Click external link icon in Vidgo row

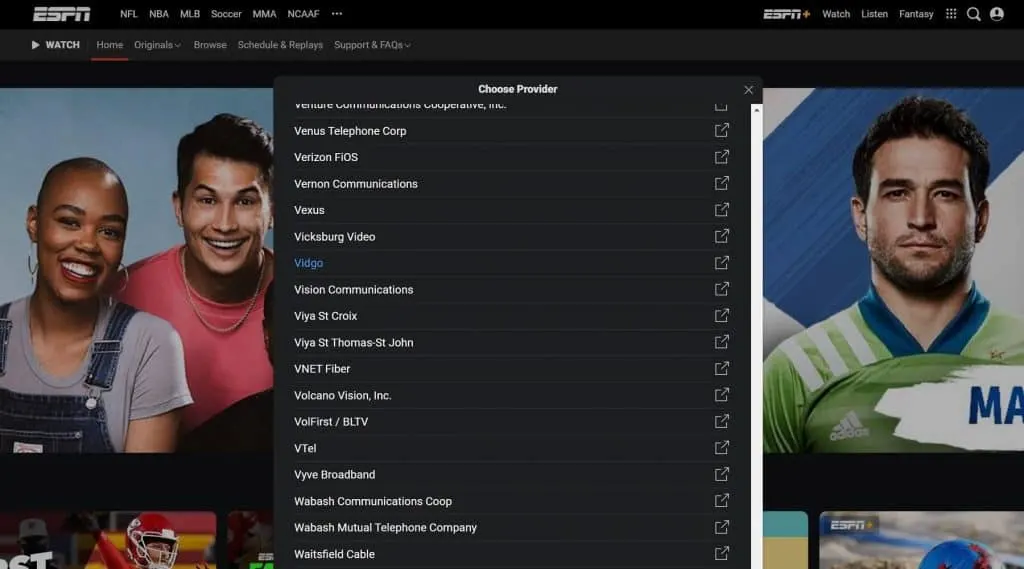click(721, 263)
